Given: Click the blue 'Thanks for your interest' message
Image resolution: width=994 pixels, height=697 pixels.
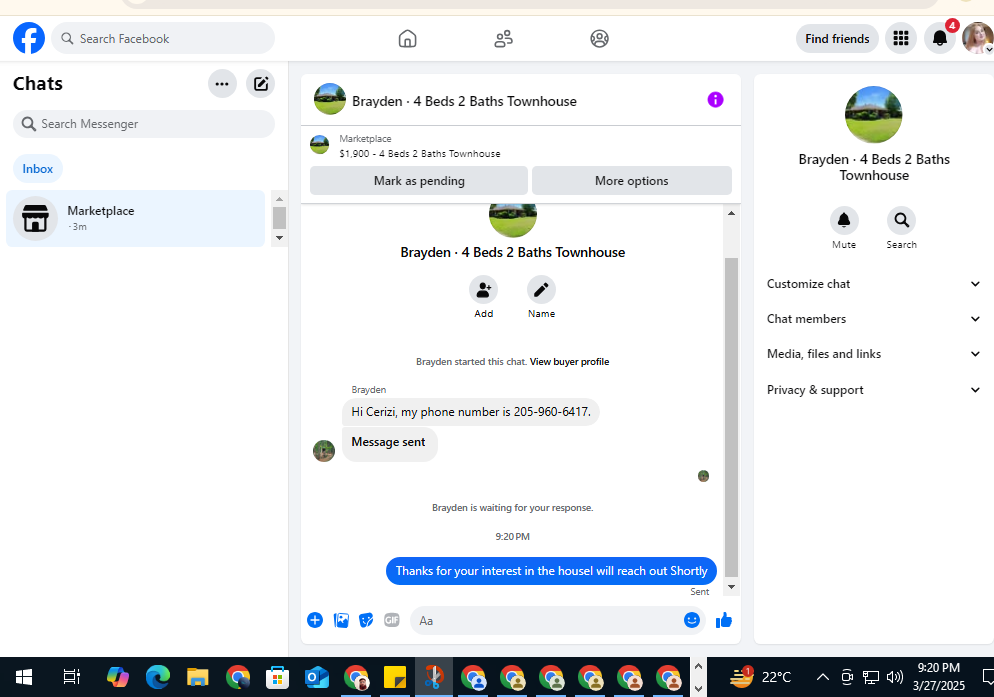Looking at the screenshot, I should (551, 571).
